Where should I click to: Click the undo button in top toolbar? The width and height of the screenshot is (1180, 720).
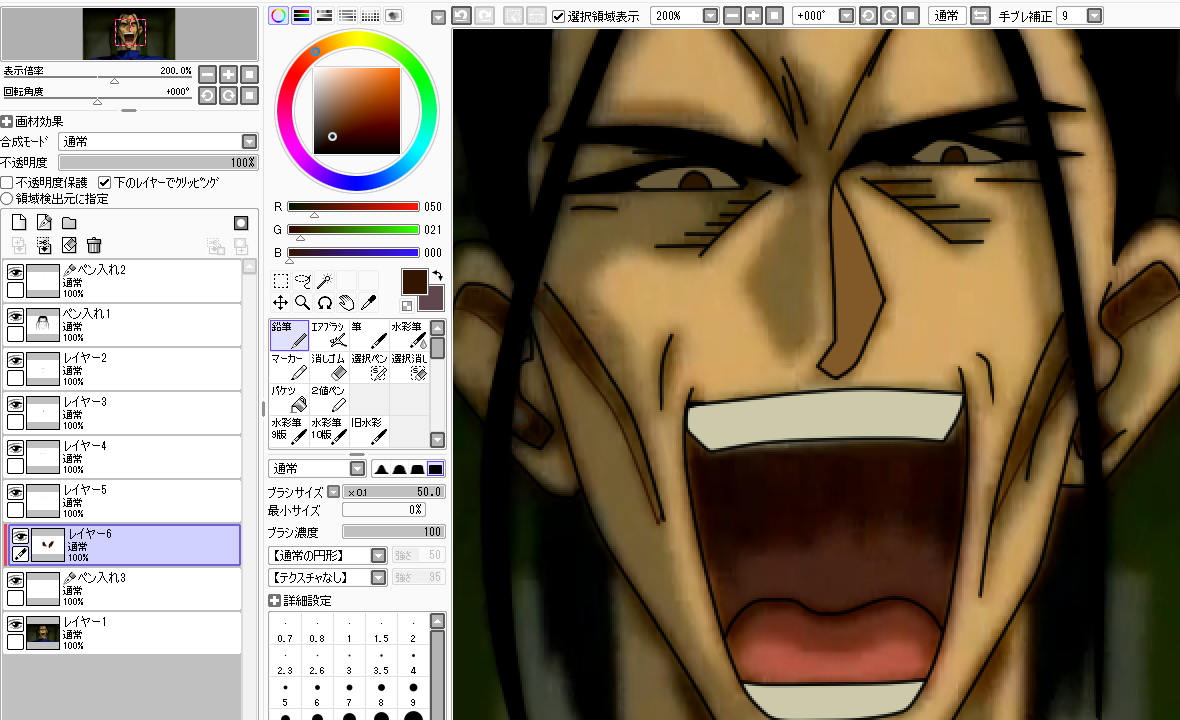pos(461,16)
